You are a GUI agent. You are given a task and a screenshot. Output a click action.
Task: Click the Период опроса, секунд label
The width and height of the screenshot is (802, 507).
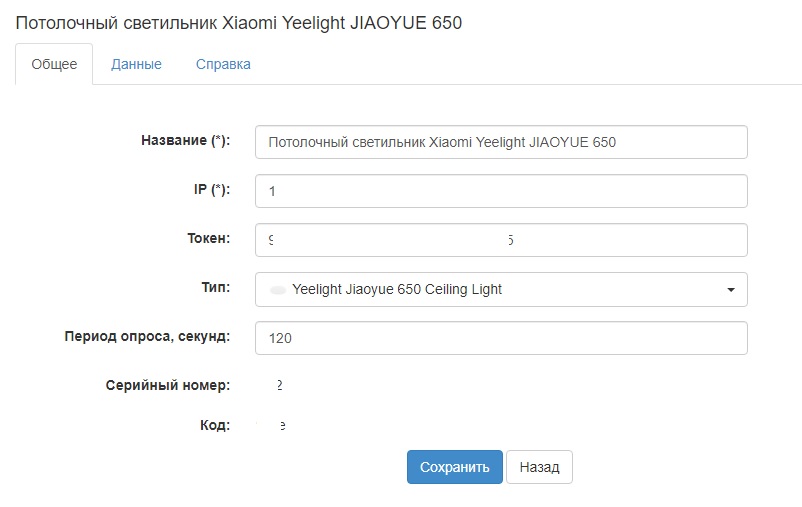point(147,336)
